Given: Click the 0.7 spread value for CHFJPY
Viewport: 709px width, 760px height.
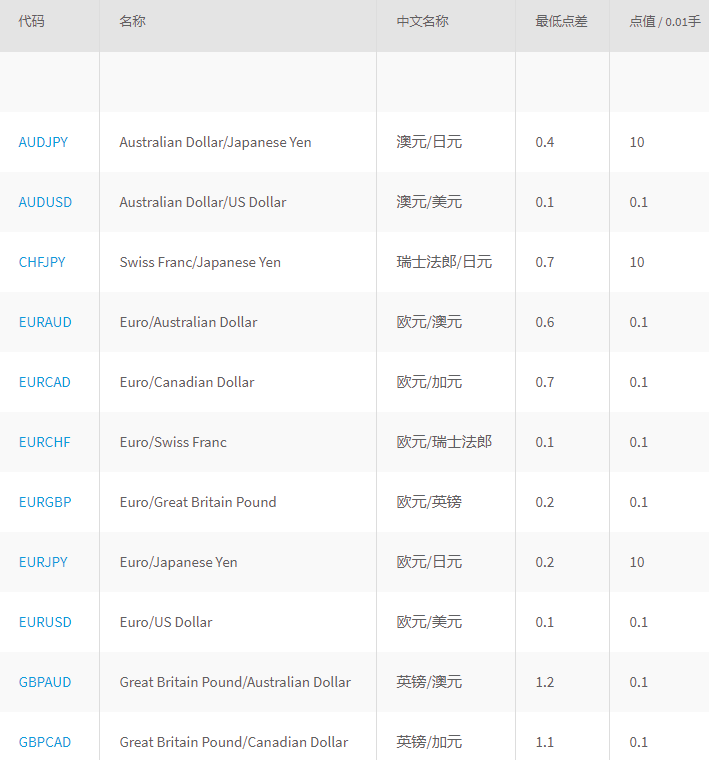Looking at the screenshot, I should (545, 262).
